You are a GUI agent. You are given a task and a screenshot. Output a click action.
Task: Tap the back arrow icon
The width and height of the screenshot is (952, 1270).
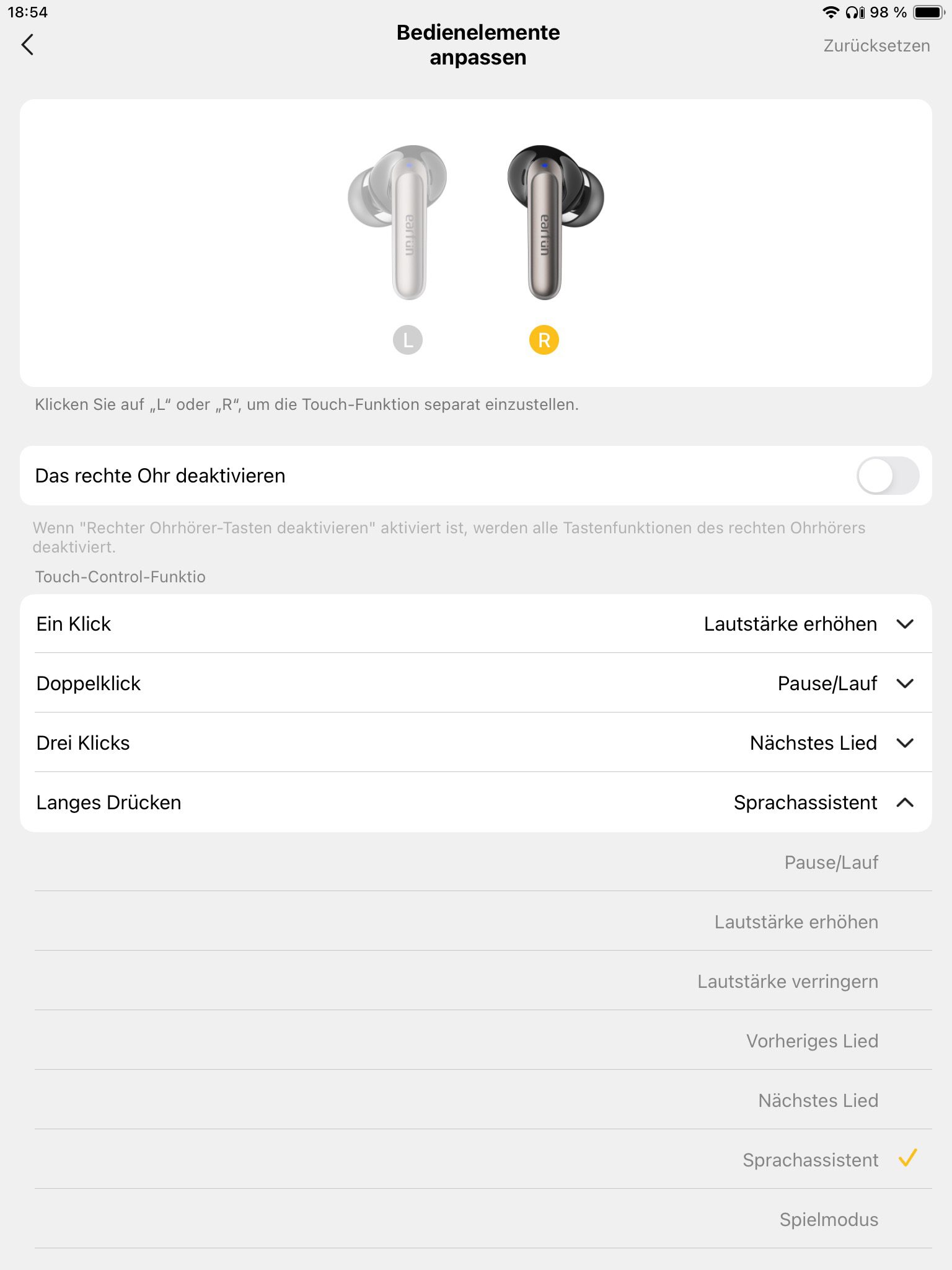[x=28, y=45]
